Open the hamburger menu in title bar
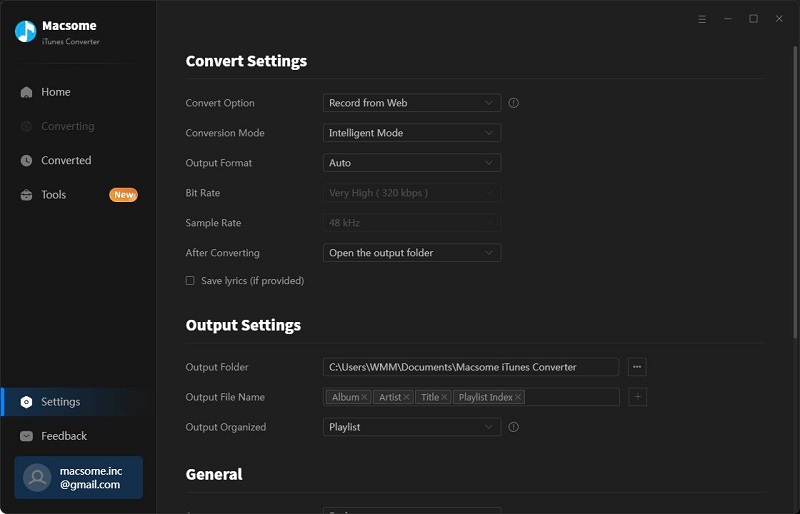Screen dimensions: 800x514 point(702,19)
